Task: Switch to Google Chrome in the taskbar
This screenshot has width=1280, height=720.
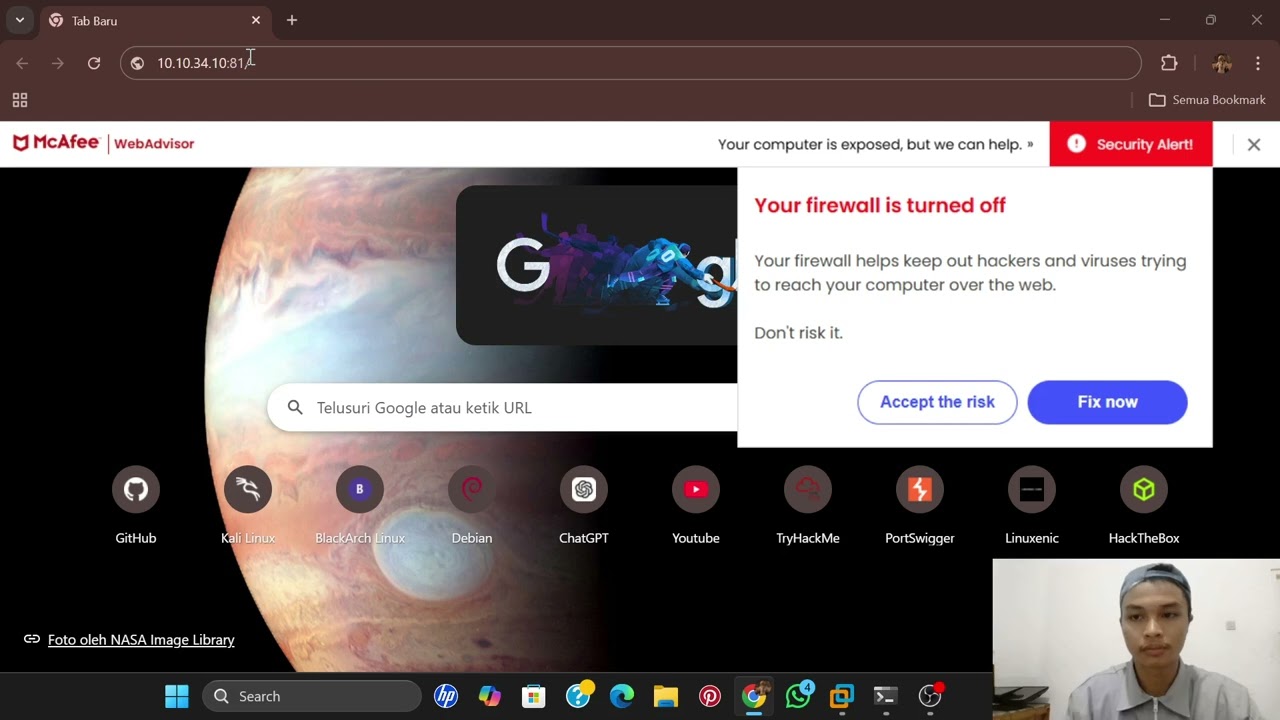Action: [754, 696]
